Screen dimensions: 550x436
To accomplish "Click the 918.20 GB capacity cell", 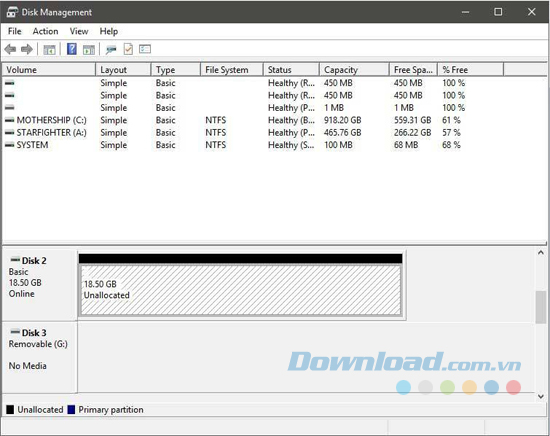I will [343, 120].
